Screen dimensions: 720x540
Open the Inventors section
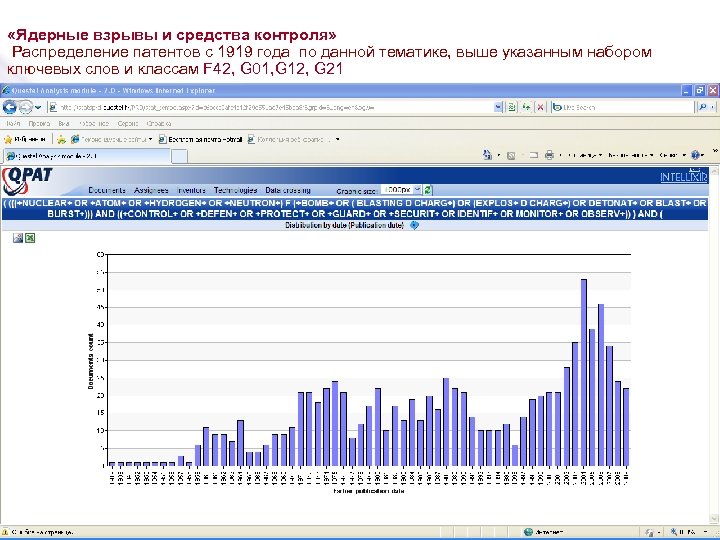click(x=191, y=190)
